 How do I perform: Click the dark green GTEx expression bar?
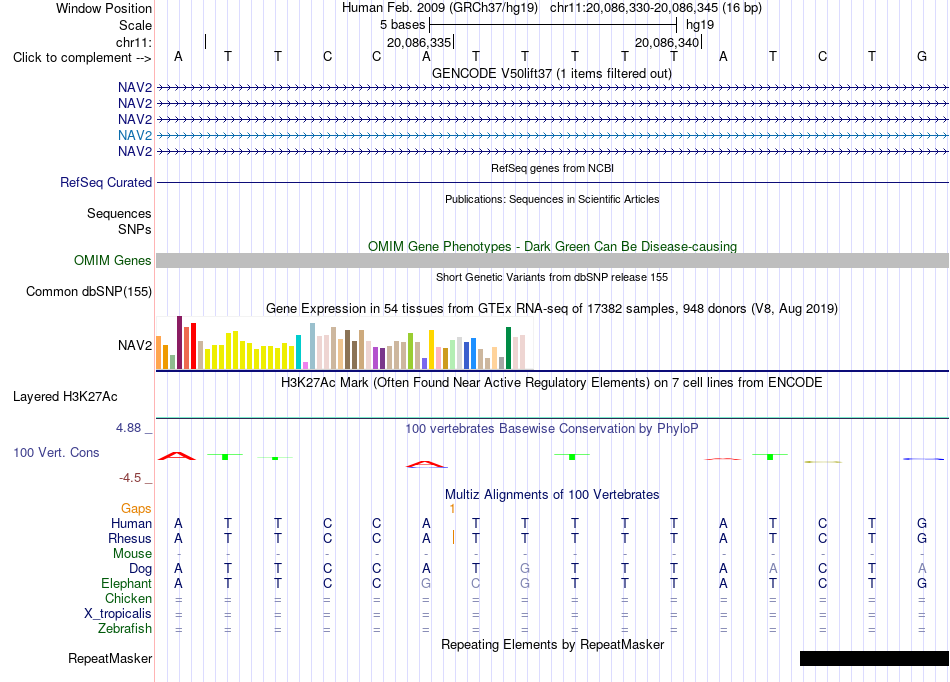pyautogui.click(x=508, y=348)
